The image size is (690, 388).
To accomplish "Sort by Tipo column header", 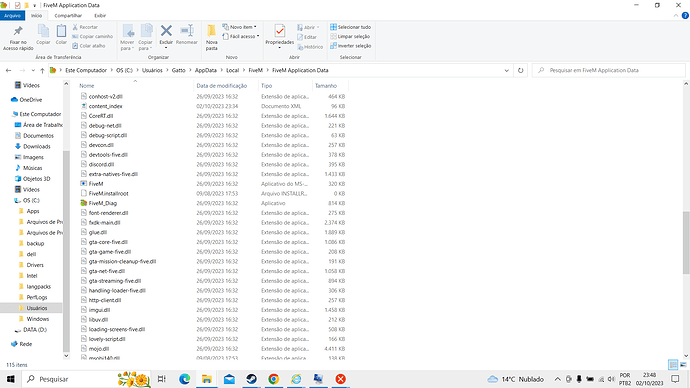I will tap(266, 86).
